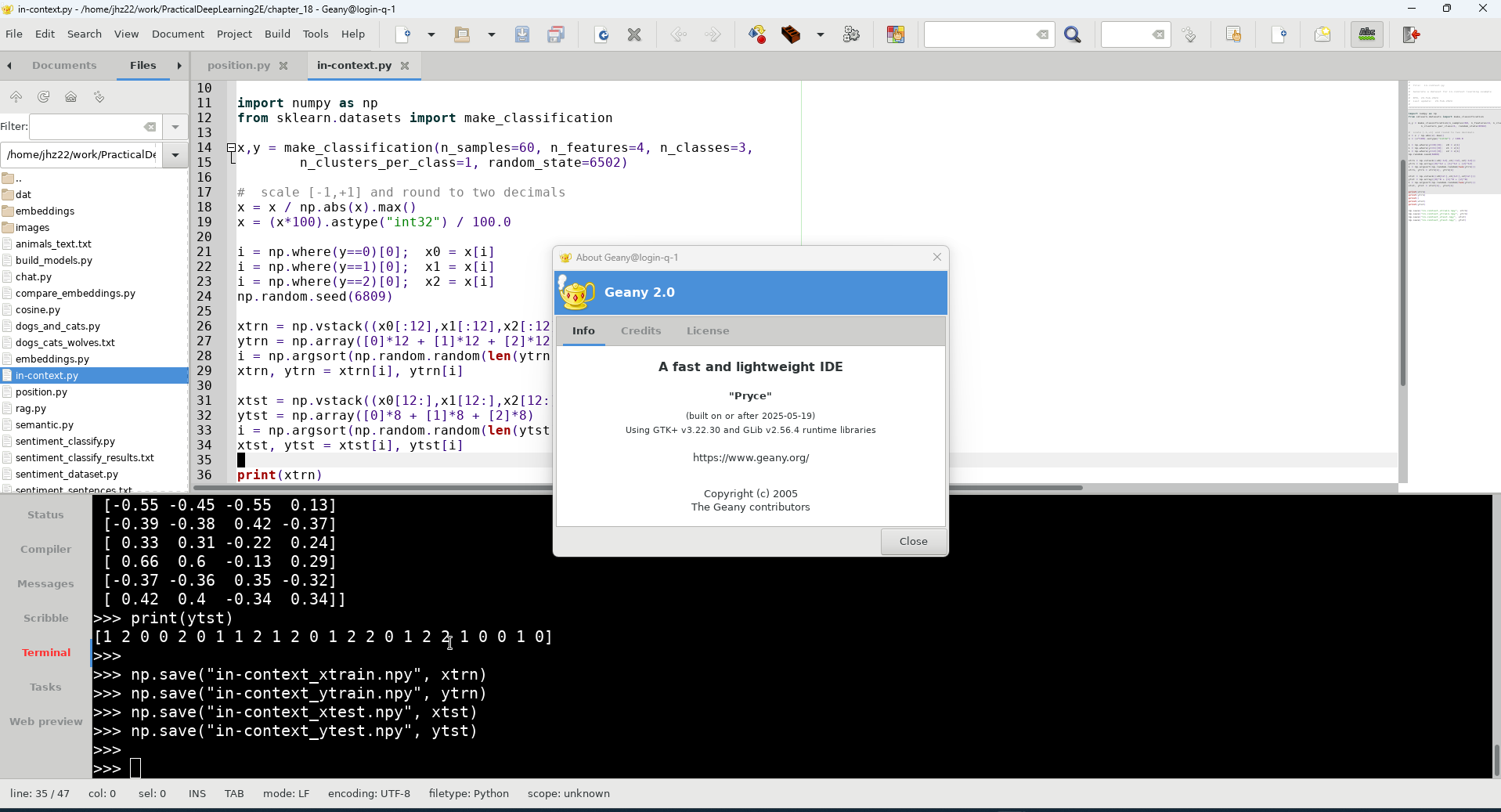
Task: Close the in-context.py tab
Action: pyautogui.click(x=405, y=66)
